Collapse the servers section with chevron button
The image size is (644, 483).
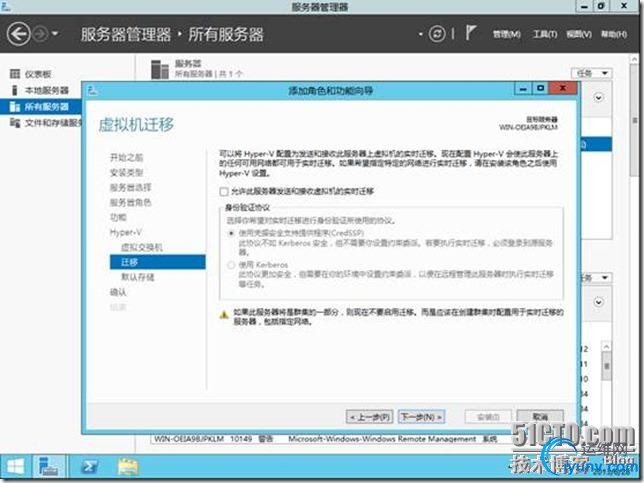click(x=598, y=98)
